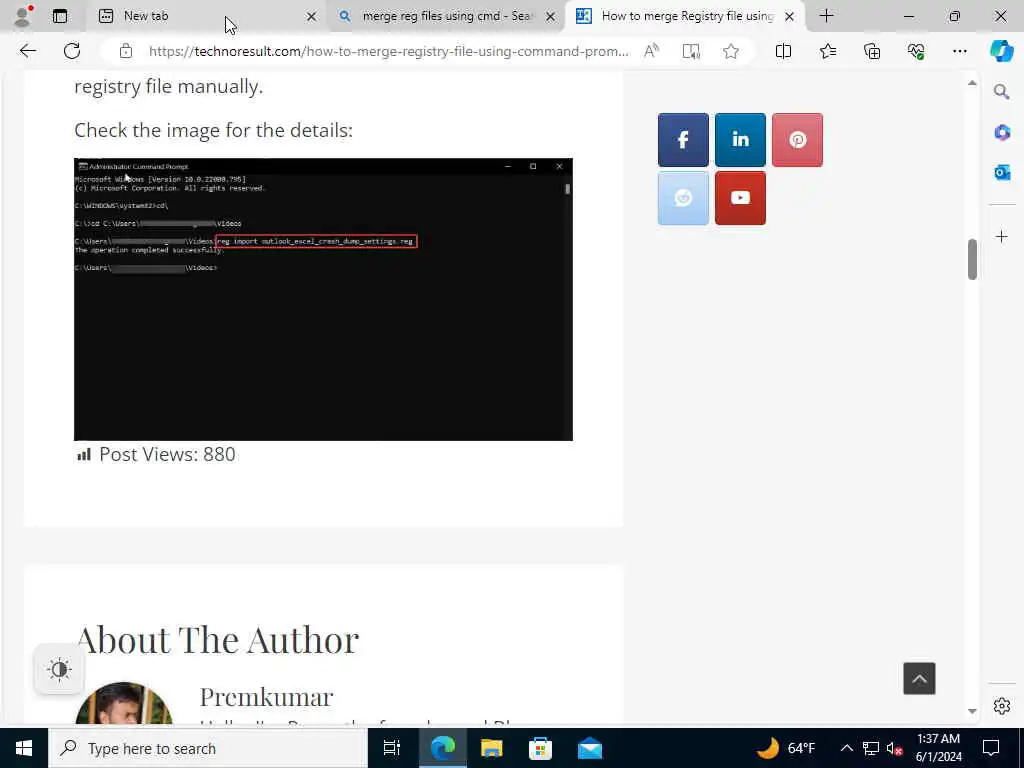Screen dimensions: 1024x768
Task: Open Settings and more ellipsis menu
Action: [x=959, y=51]
